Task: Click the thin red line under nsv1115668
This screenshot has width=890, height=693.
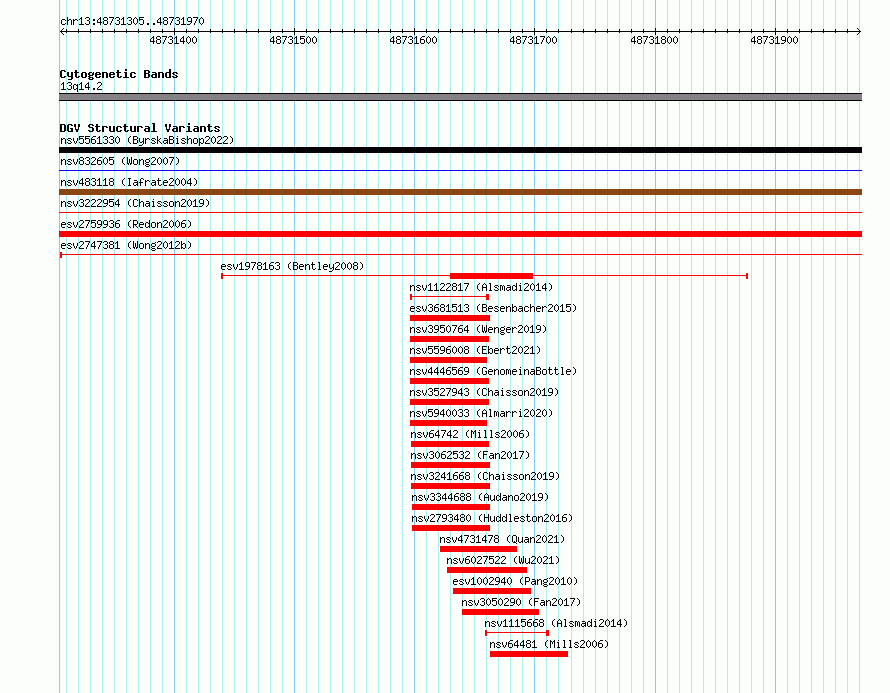Action: click(517, 633)
